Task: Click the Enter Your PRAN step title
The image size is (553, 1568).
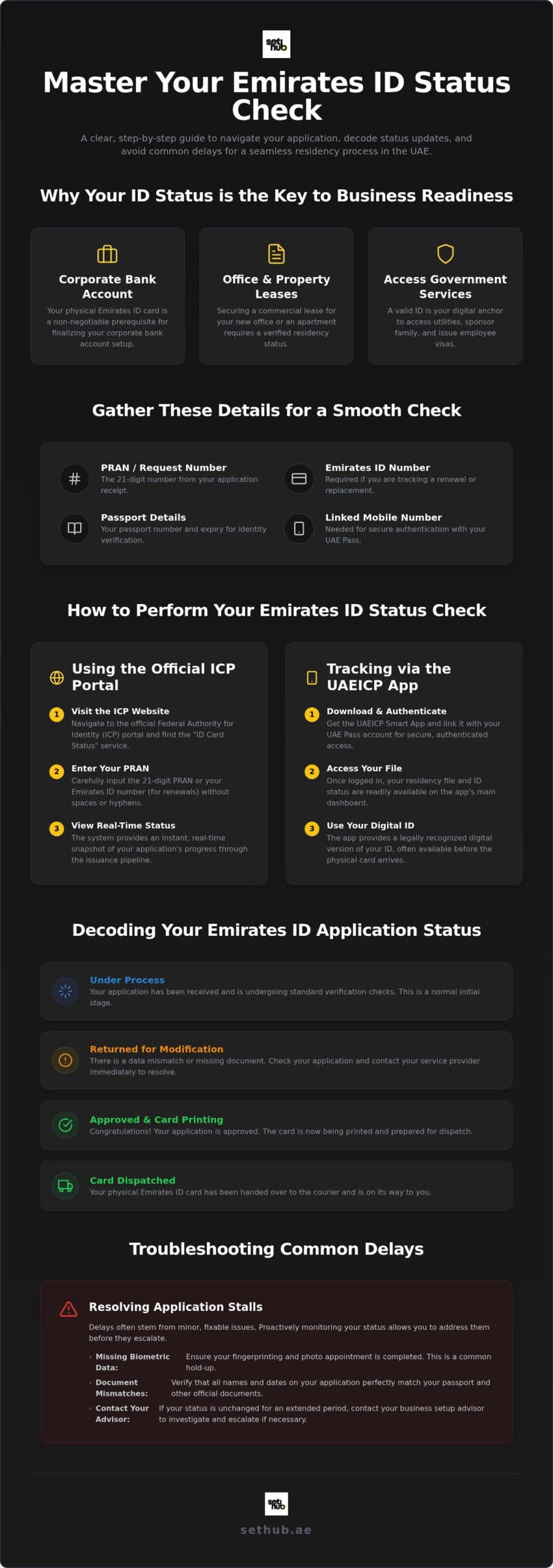Action: coord(110,768)
